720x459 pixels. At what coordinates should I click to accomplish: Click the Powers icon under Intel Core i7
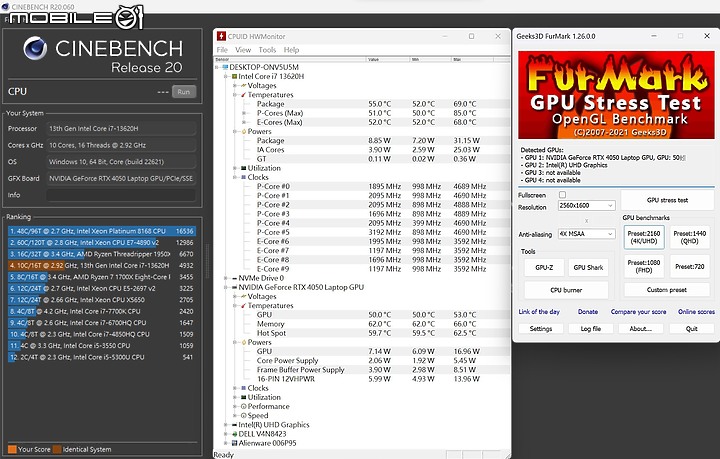tap(243, 131)
